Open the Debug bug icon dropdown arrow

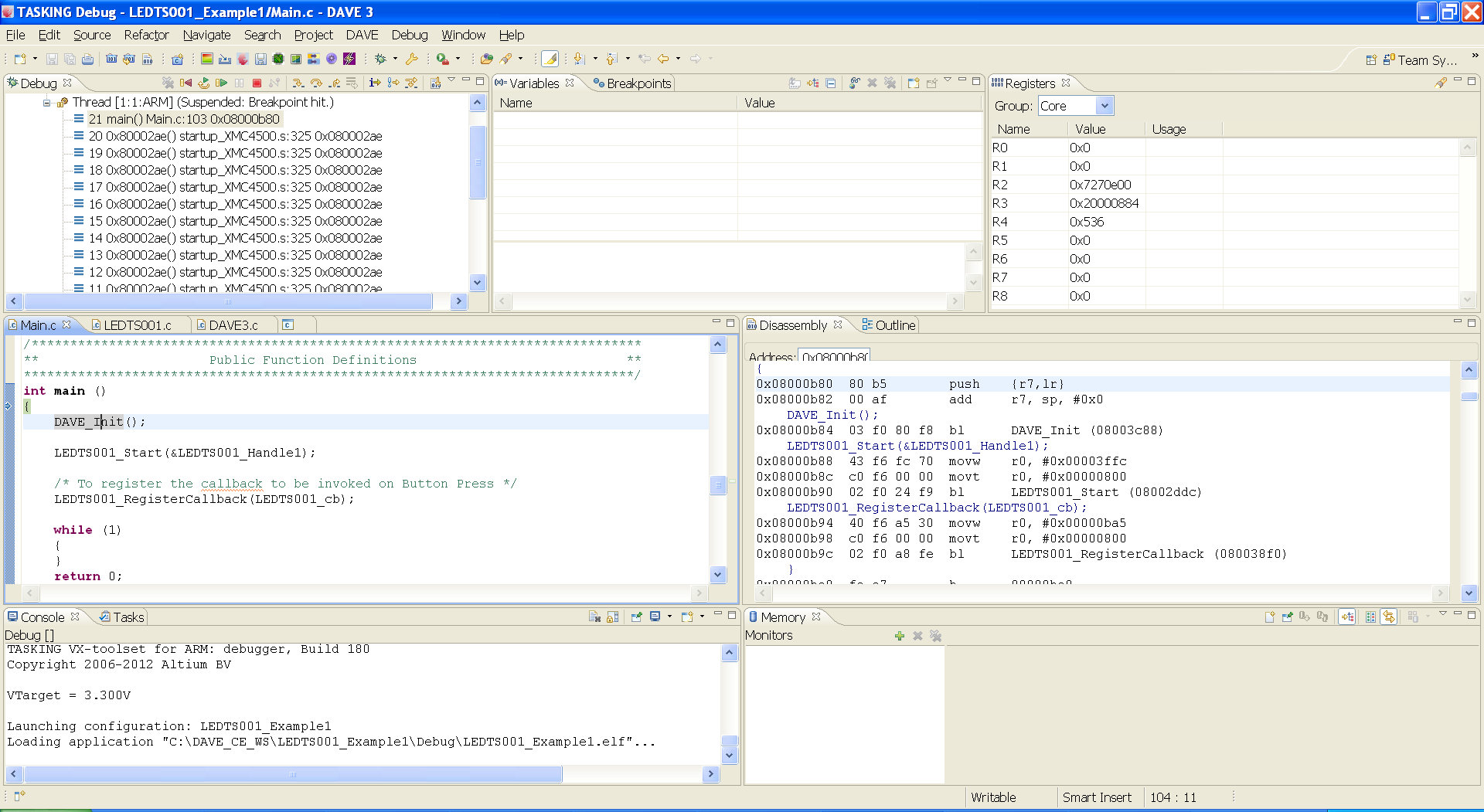[x=395, y=59]
